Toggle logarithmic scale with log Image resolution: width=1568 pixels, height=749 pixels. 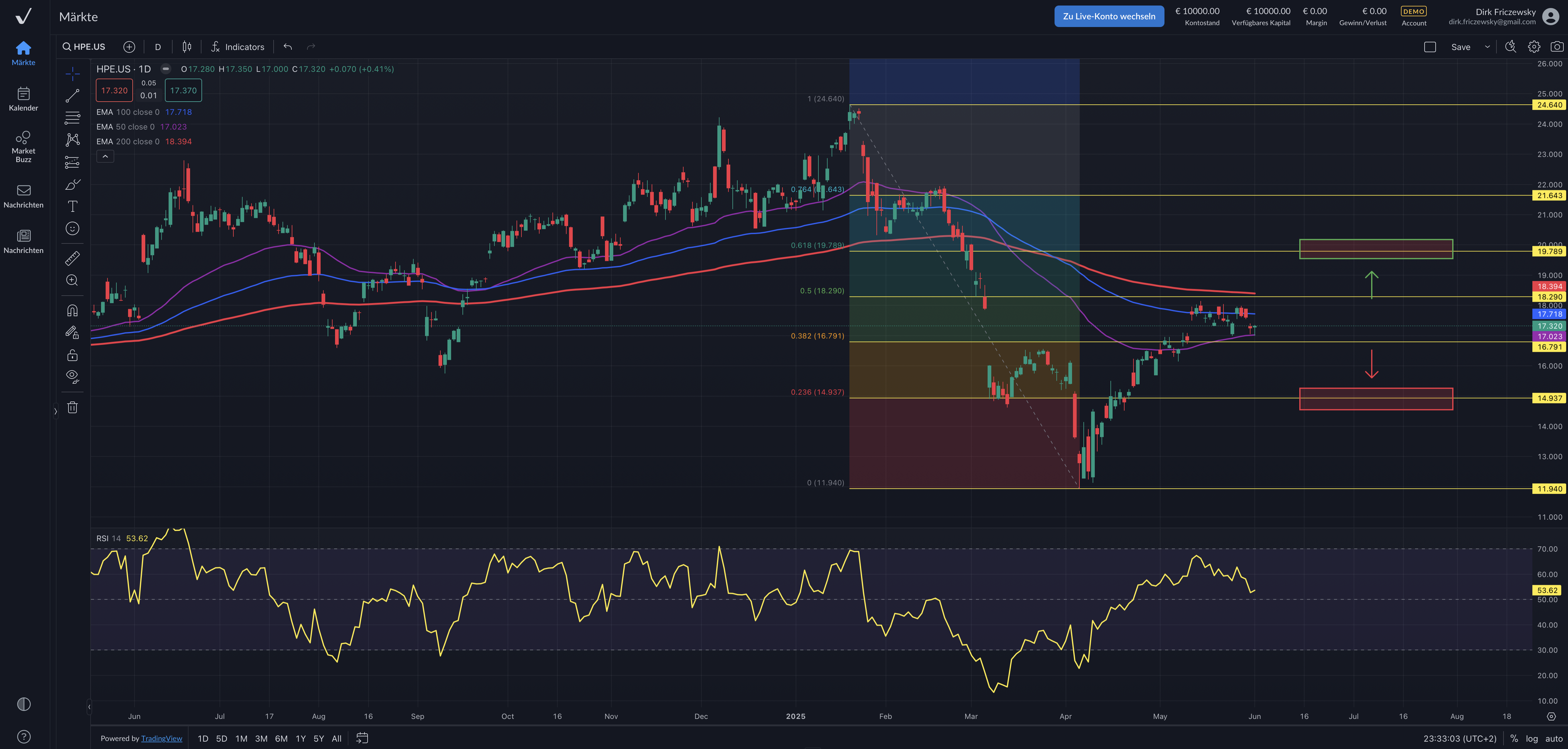(x=1531, y=738)
